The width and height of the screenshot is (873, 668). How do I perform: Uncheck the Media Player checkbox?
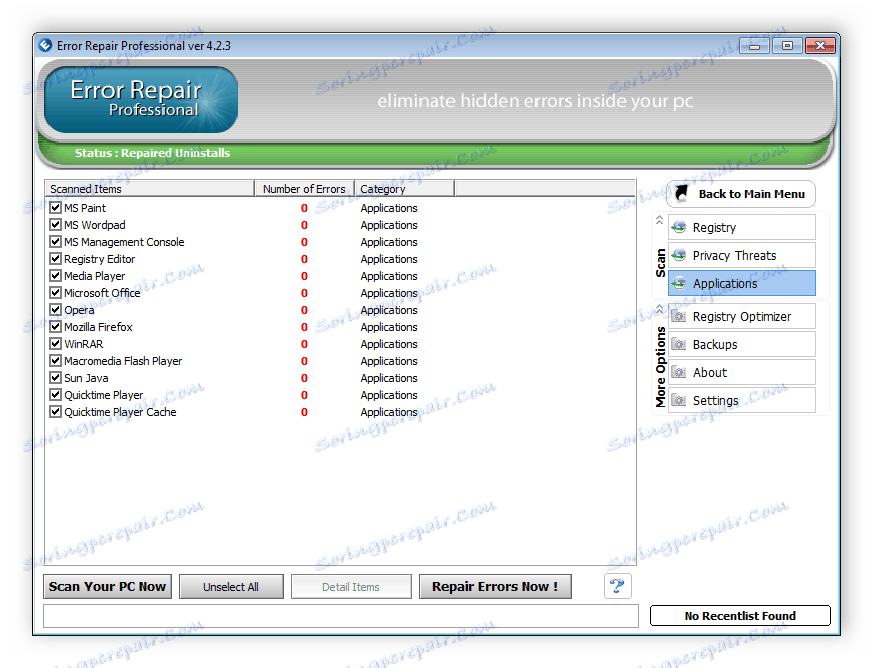click(x=55, y=276)
